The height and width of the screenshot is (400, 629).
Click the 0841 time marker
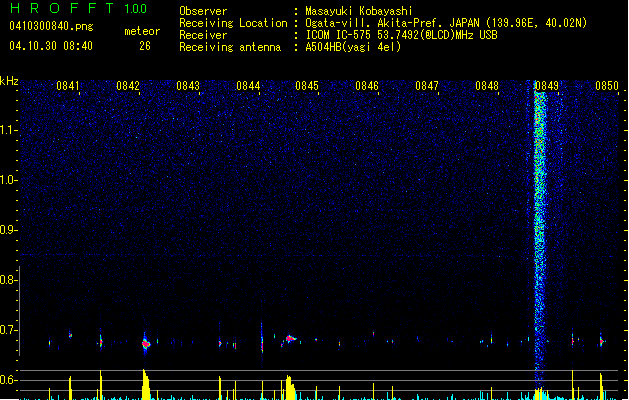[x=67, y=86]
